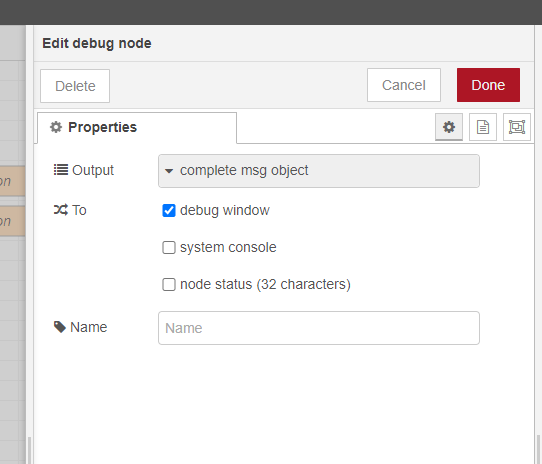Enable the system console checkbox

click(x=169, y=247)
